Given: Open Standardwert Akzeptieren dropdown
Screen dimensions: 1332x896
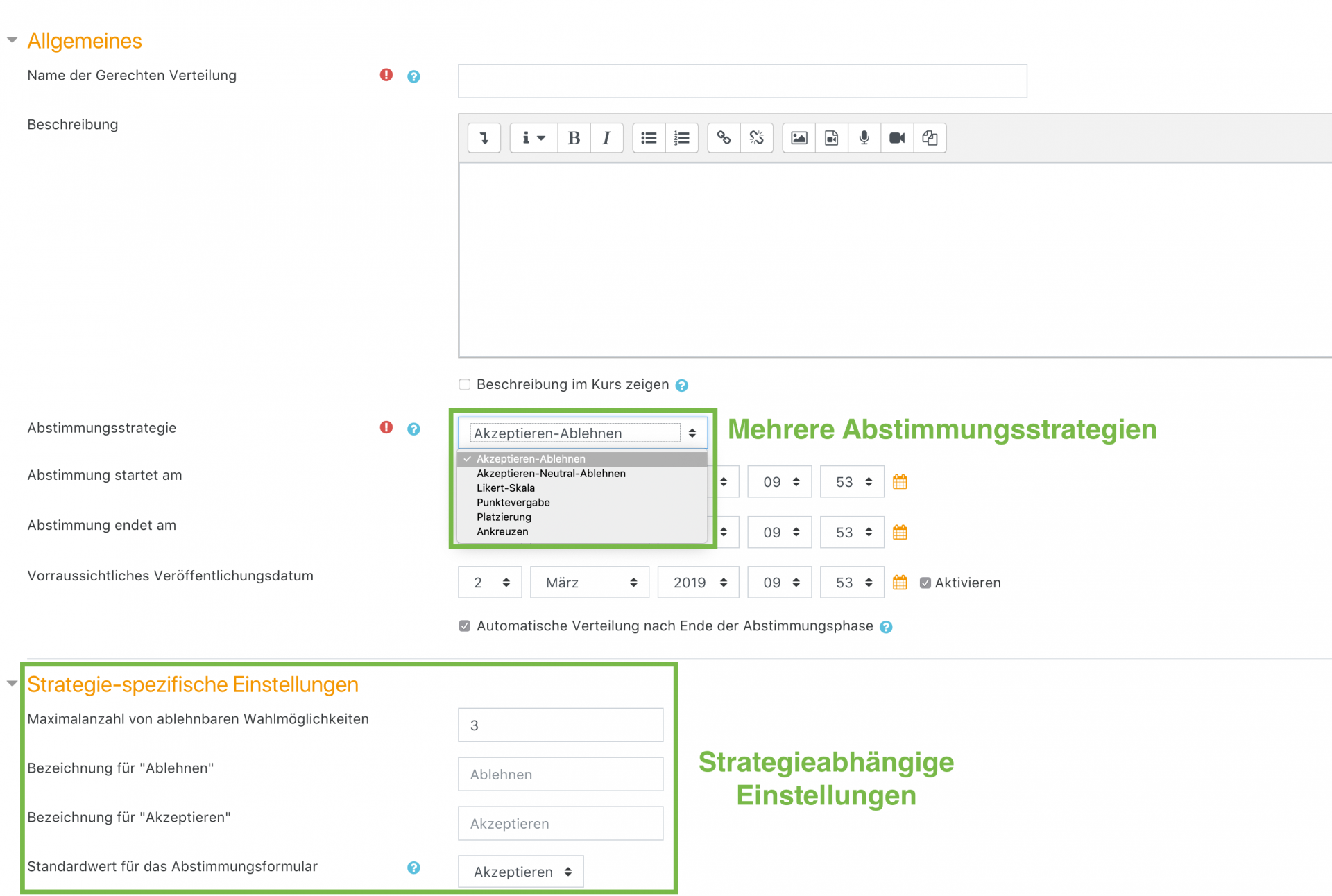Looking at the screenshot, I should pos(521,872).
